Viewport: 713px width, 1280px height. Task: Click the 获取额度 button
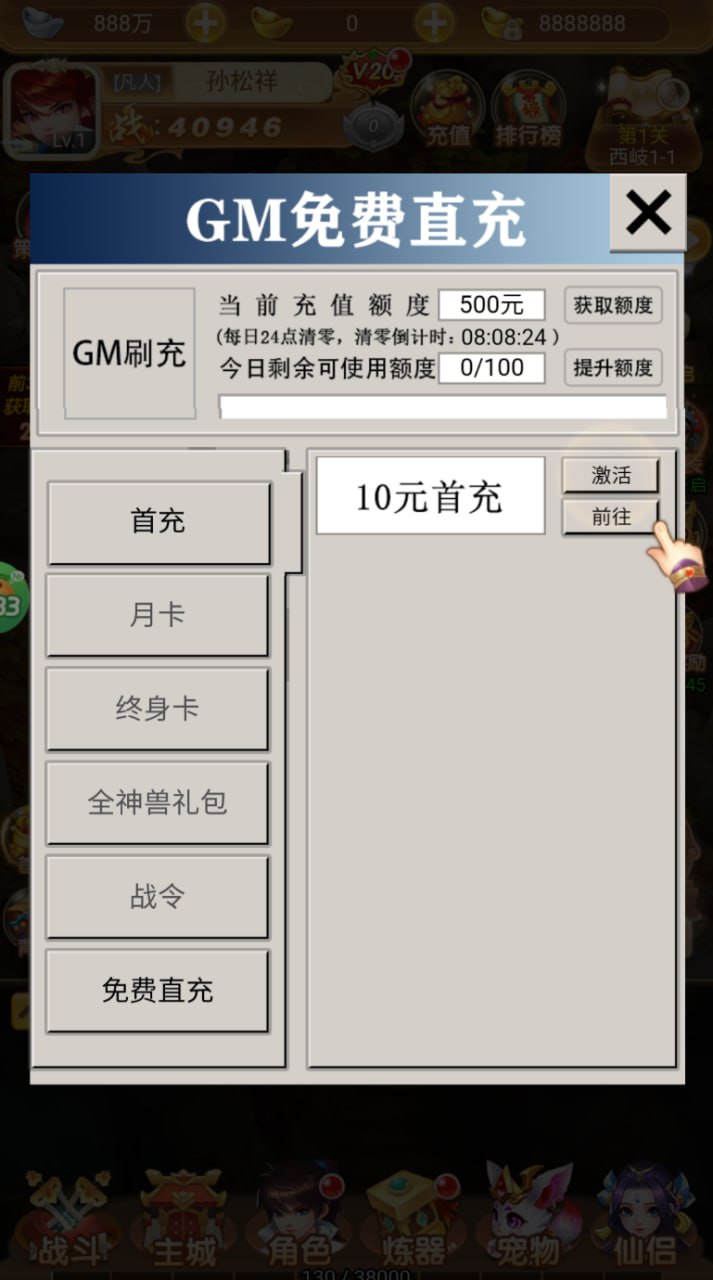(x=613, y=305)
